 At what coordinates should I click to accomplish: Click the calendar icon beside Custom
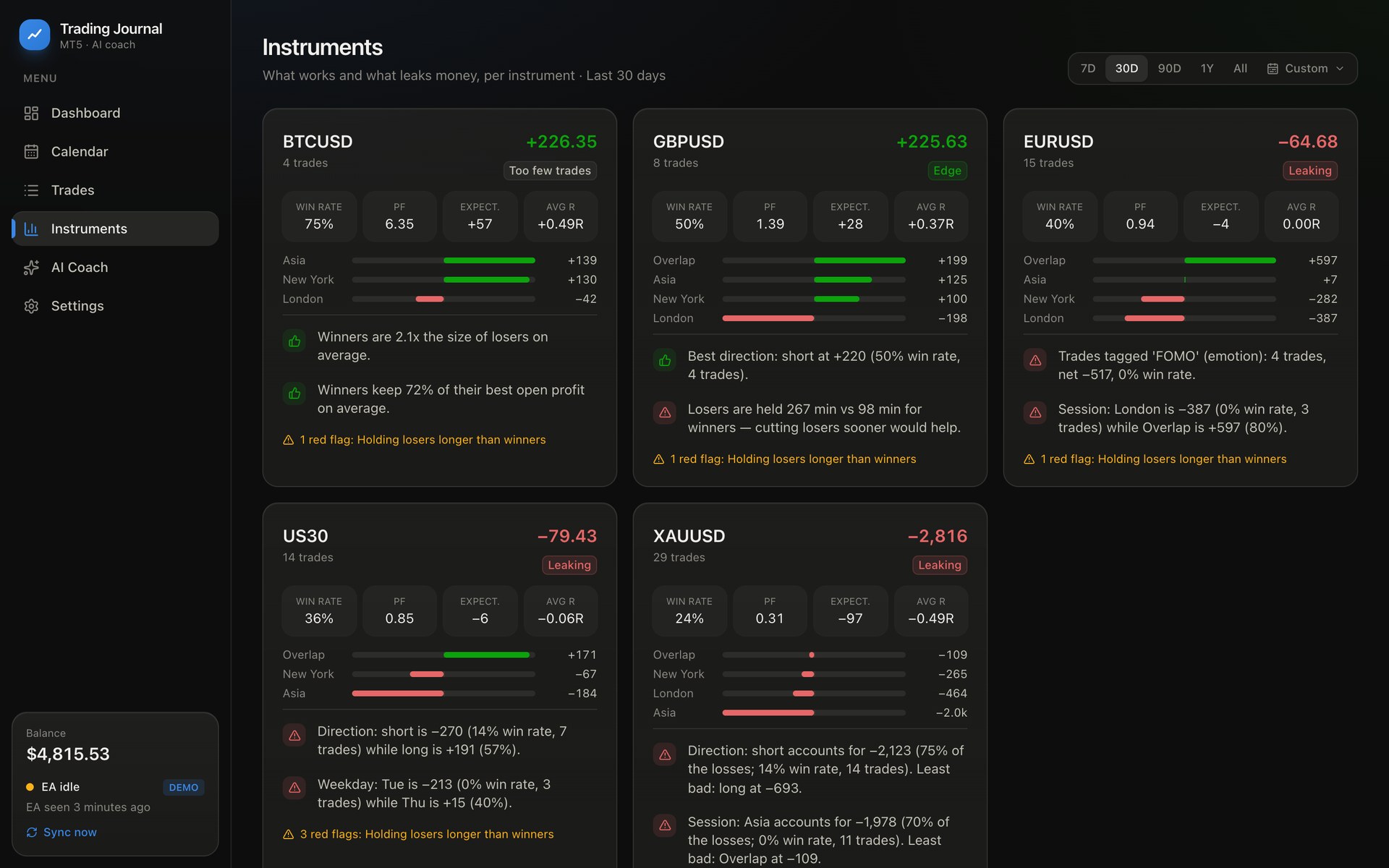[x=1273, y=69]
